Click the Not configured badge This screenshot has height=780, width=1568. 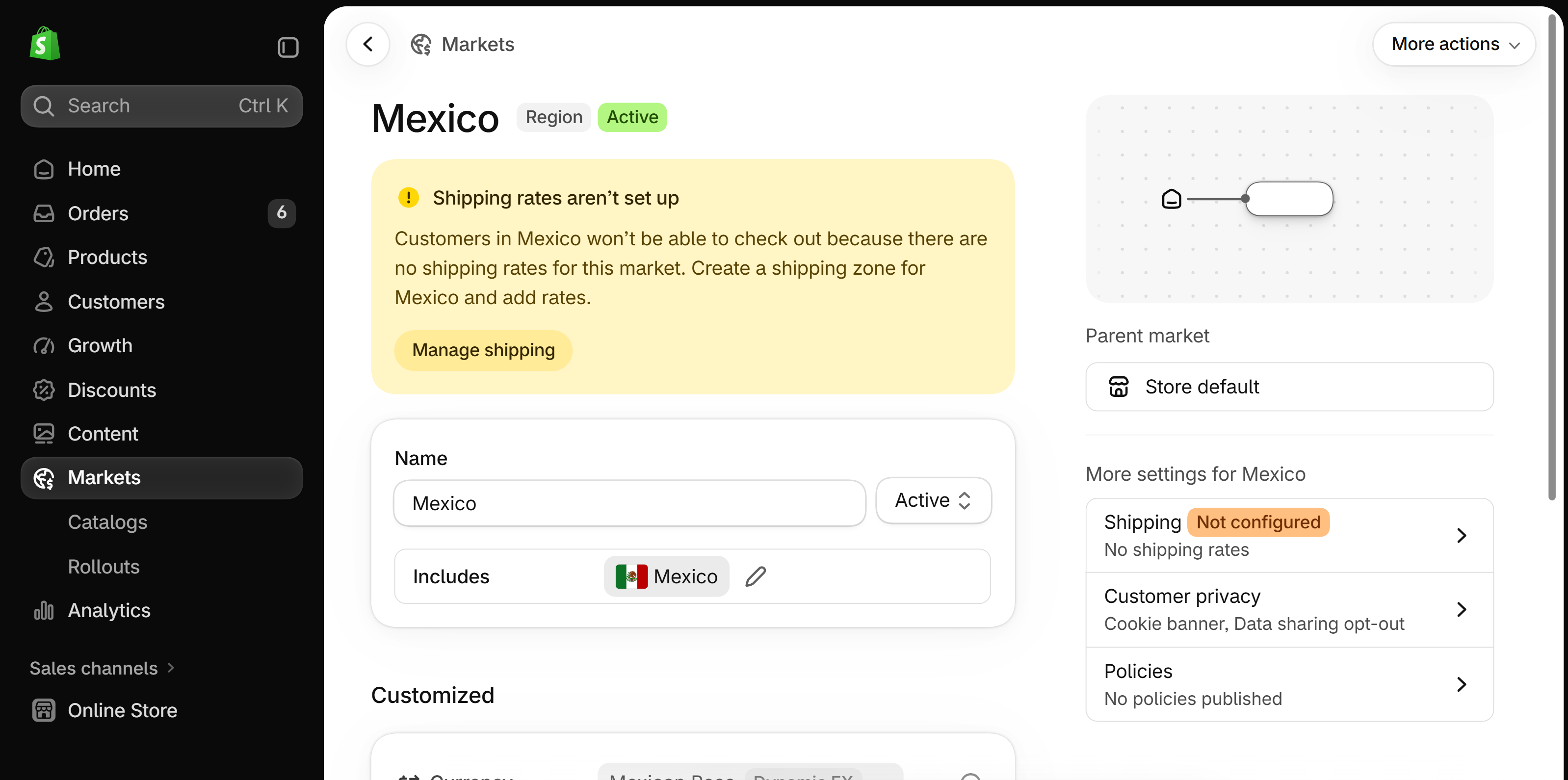click(1258, 522)
